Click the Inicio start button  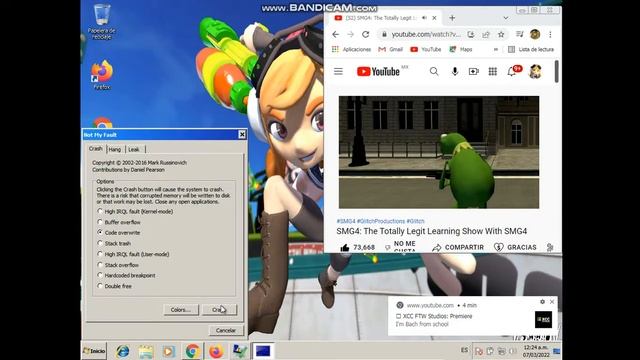coord(94,351)
